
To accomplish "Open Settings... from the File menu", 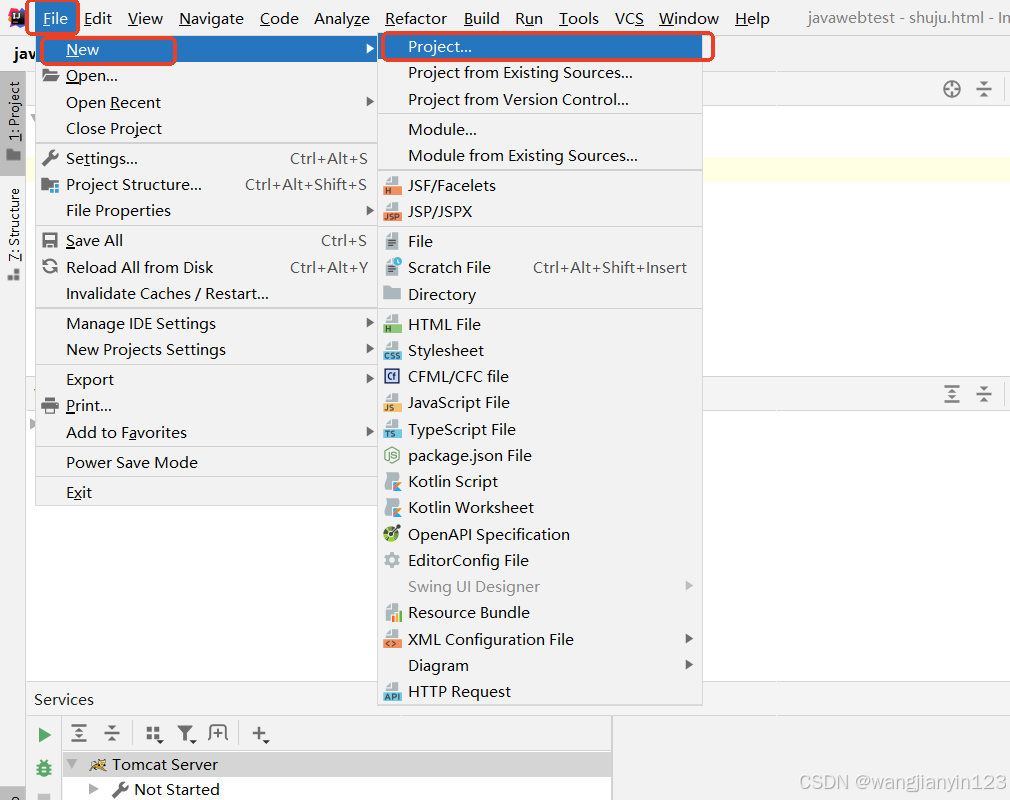I will click(x=206, y=158).
